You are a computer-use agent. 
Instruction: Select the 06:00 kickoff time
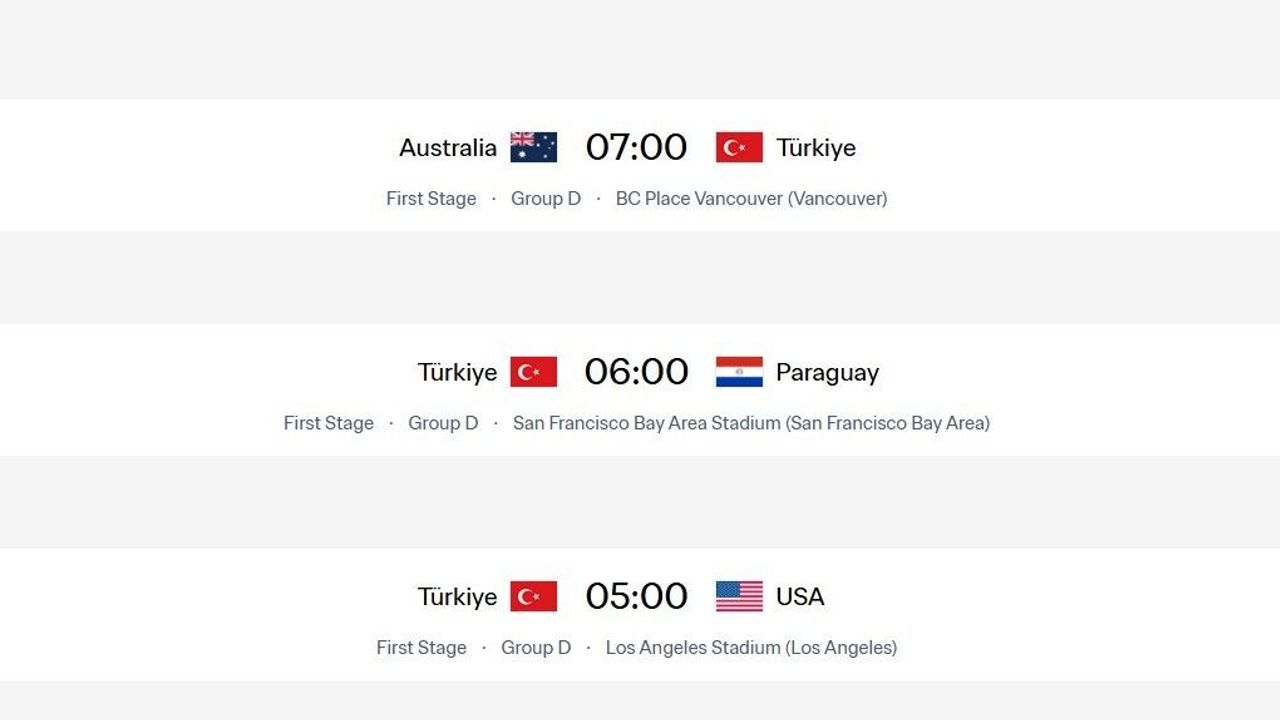click(636, 372)
